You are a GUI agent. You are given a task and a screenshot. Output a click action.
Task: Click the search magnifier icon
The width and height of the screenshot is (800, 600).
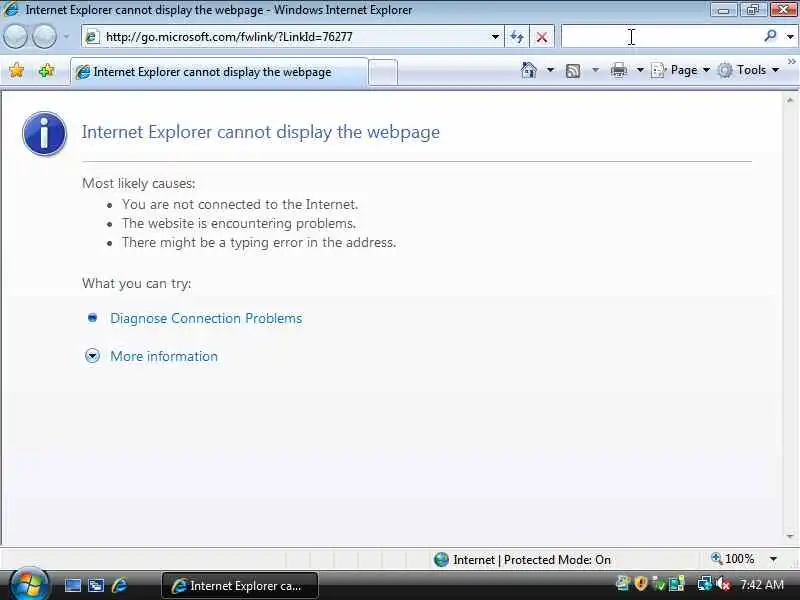point(770,36)
